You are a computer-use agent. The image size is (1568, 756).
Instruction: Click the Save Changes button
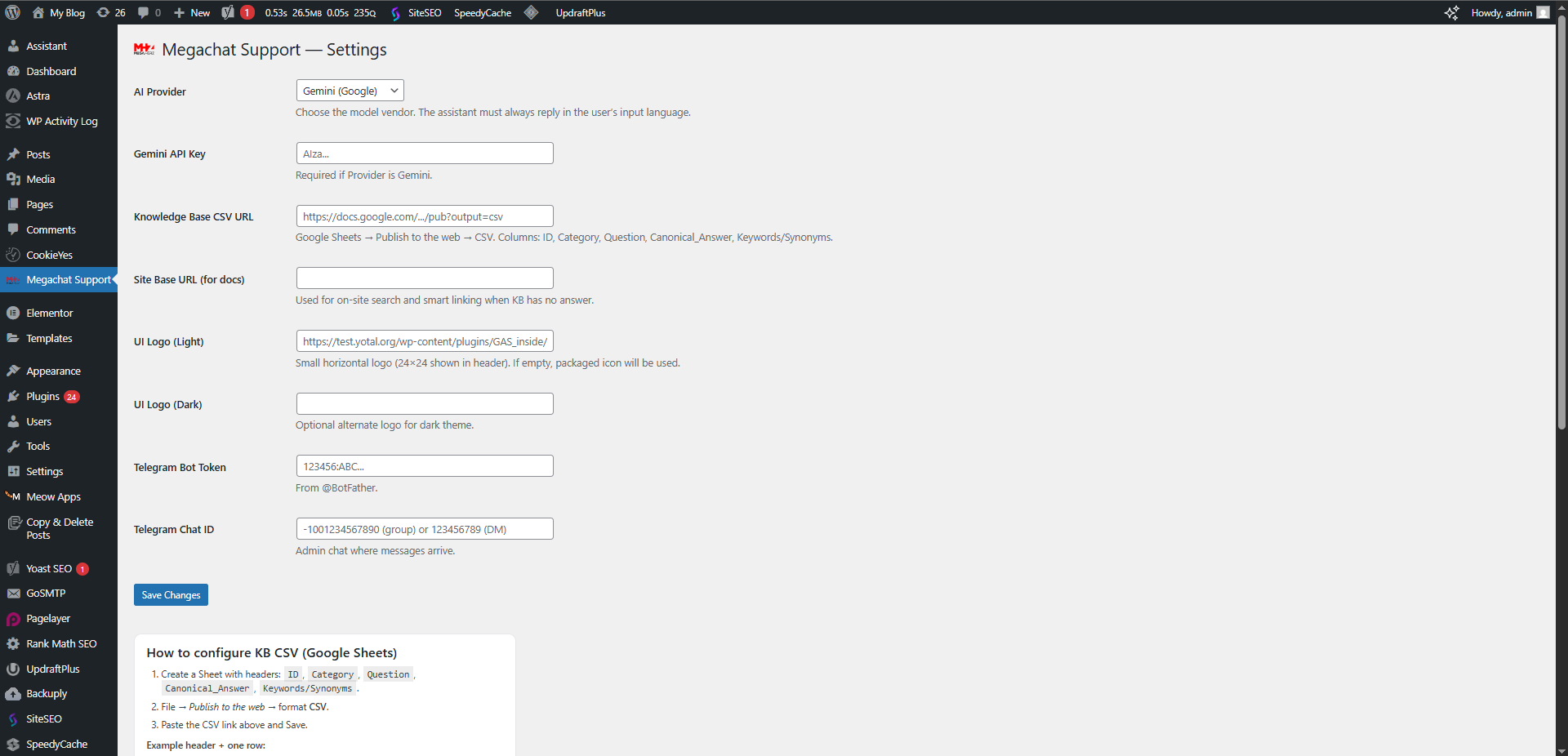tap(171, 594)
